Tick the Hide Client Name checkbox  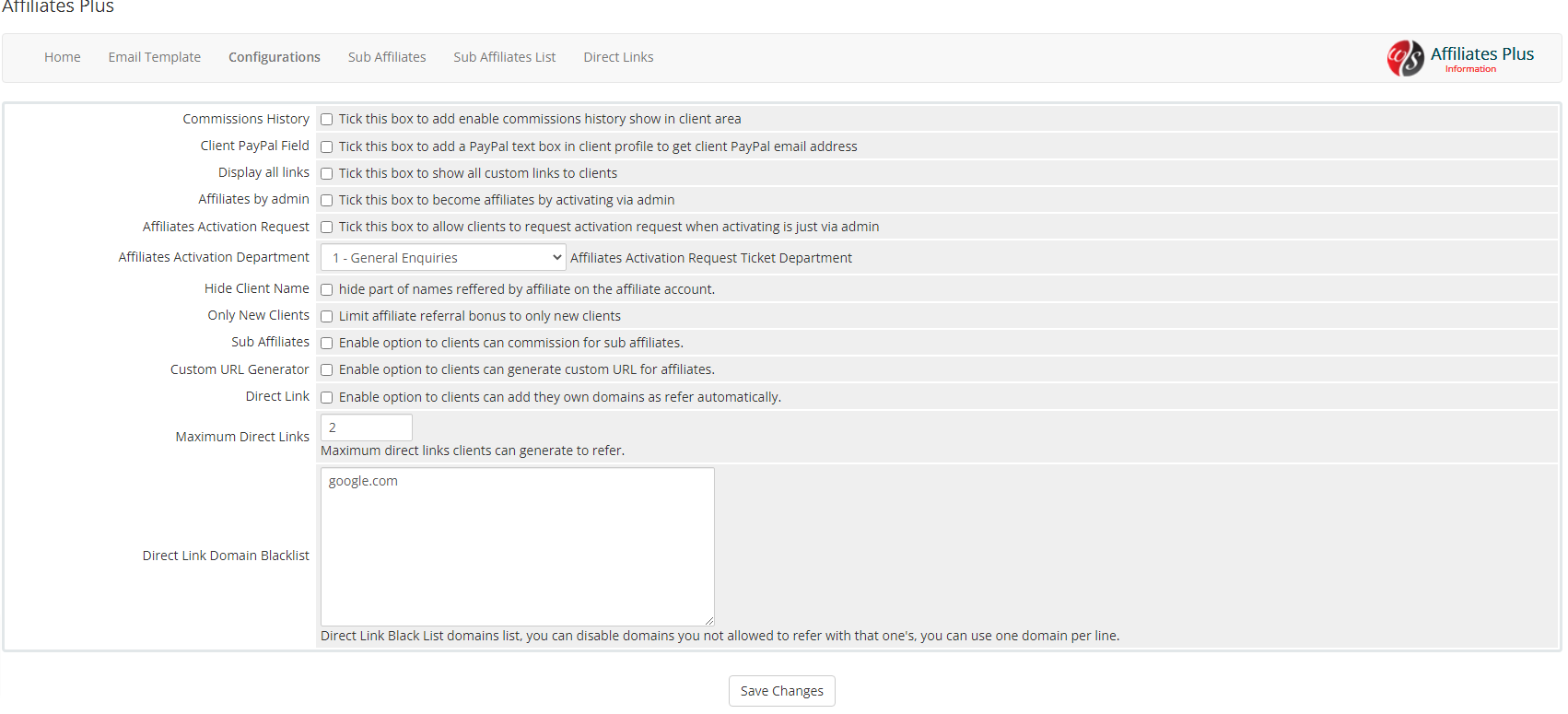(326, 289)
